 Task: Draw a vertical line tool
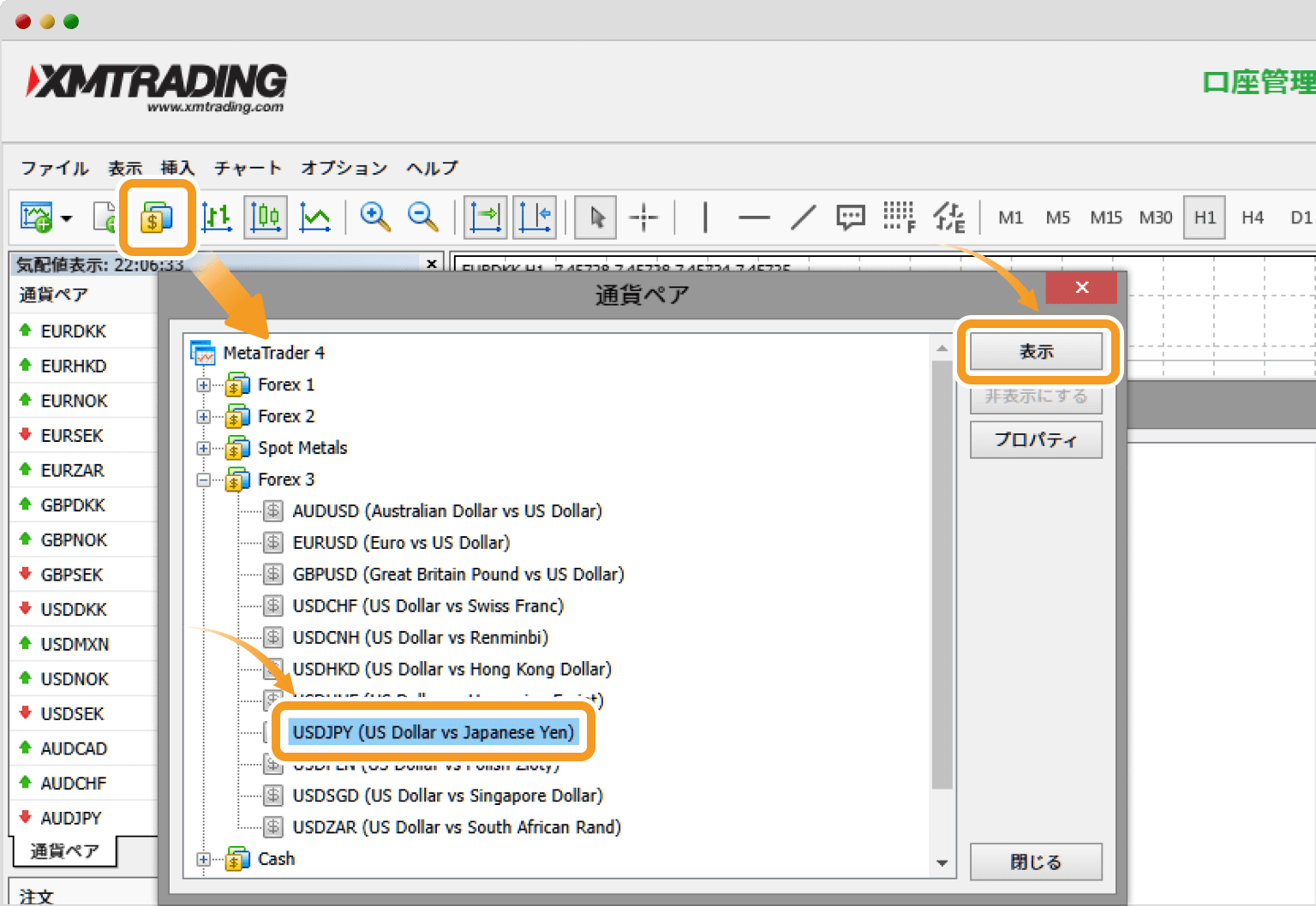tap(705, 218)
